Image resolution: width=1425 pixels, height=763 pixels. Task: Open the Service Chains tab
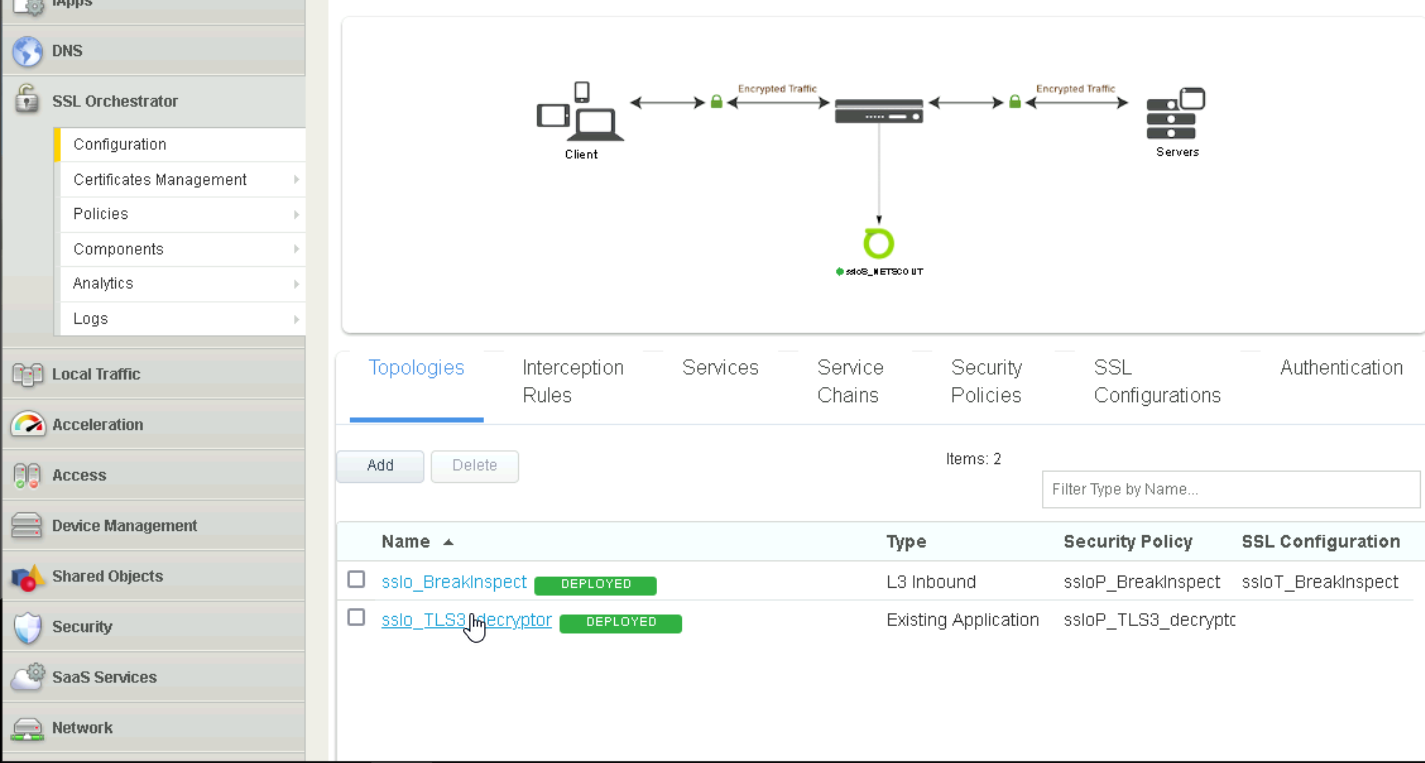(849, 381)
